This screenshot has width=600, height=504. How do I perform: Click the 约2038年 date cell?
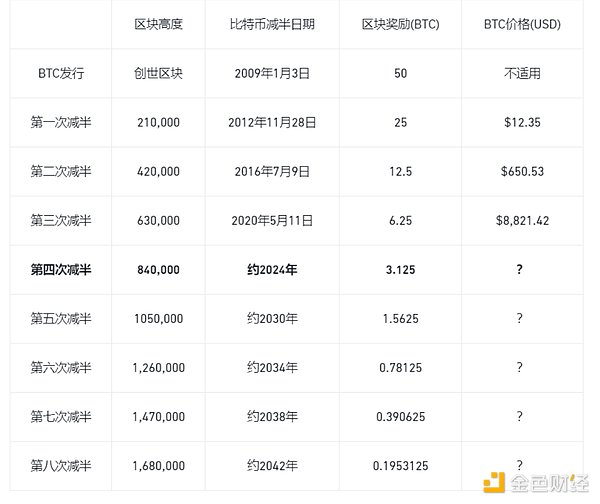coord(272,416)
